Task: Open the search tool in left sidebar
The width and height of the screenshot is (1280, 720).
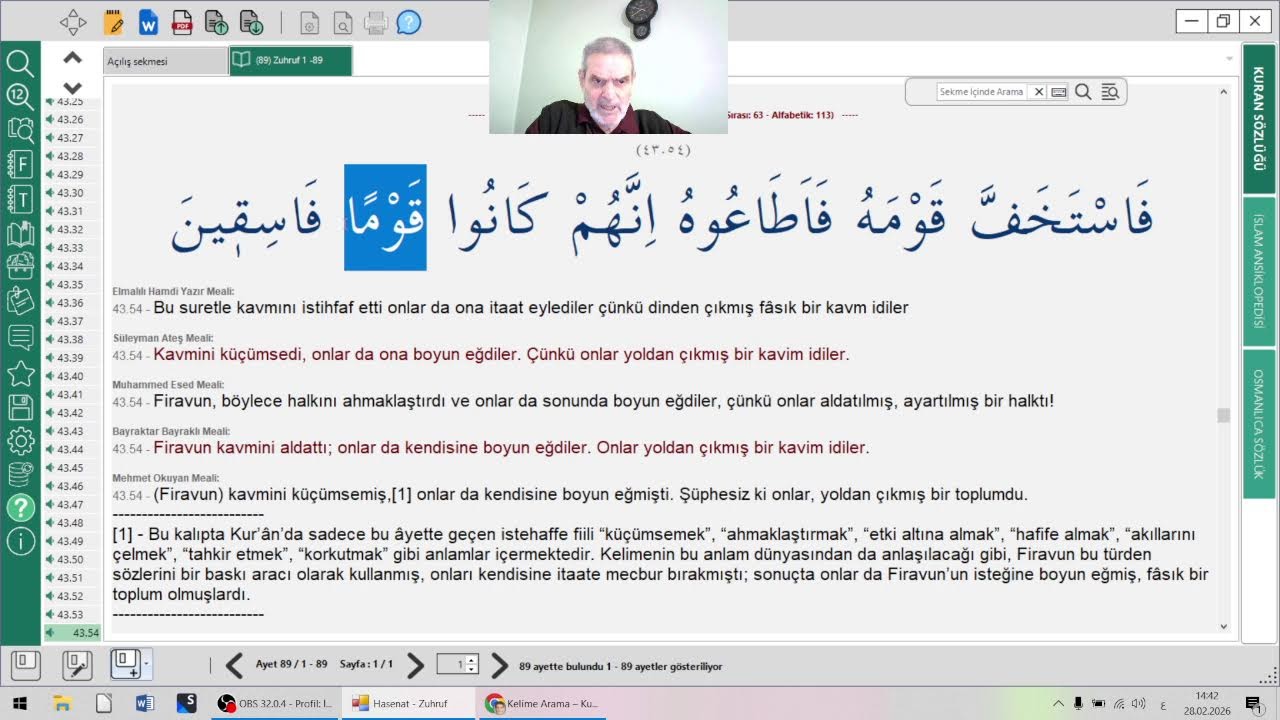Action: point(20,63)
